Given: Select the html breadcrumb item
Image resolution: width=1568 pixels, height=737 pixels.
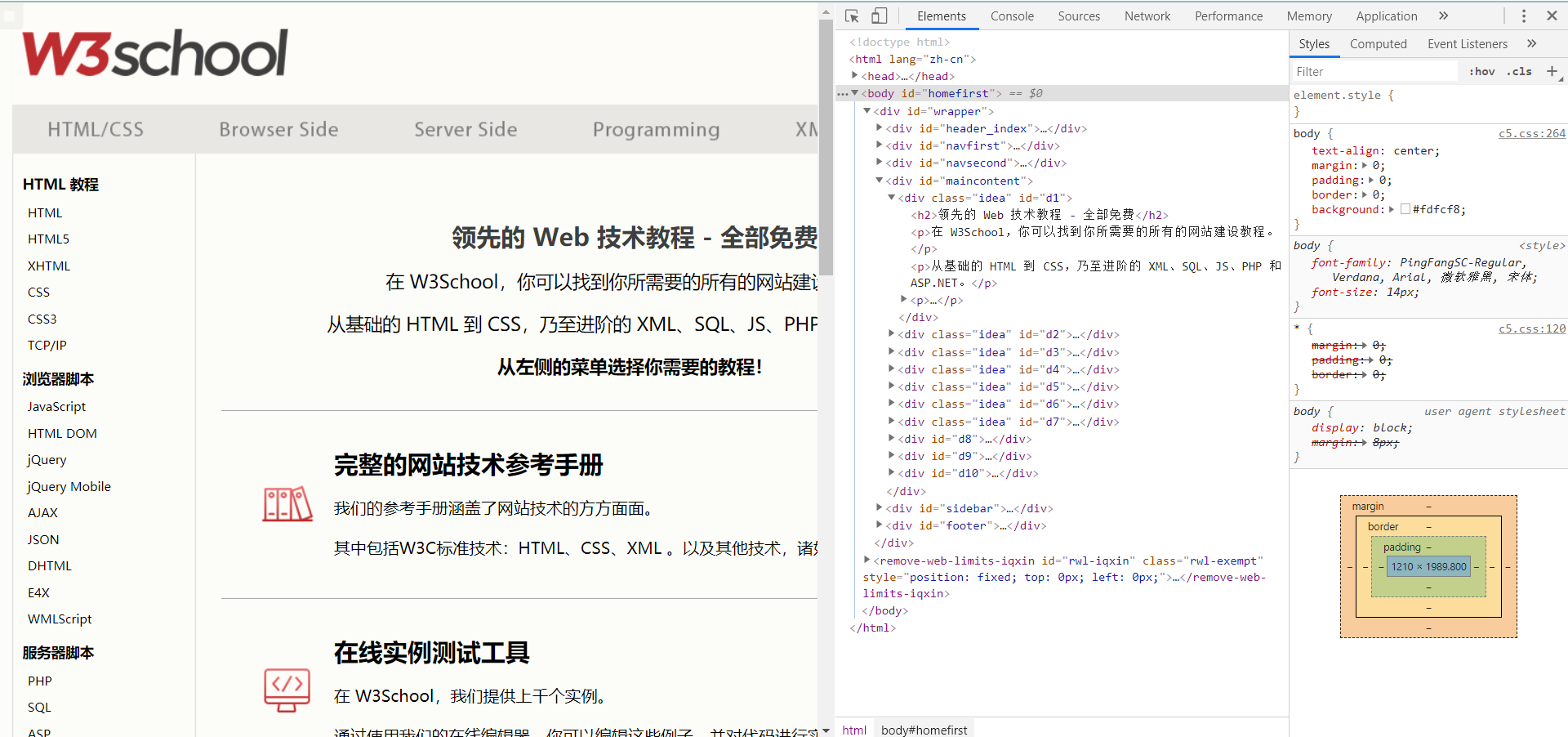Looking at the screenshot, I should [x=854, y=730].
